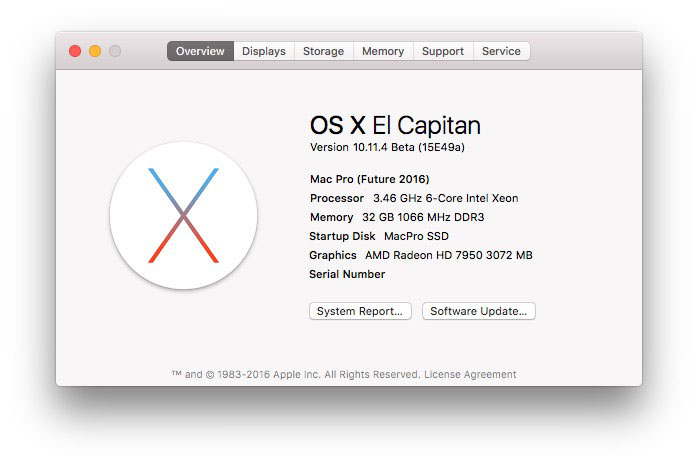Click the Serial Number label
Screen dimensions: 698x466
pos(347,274)
